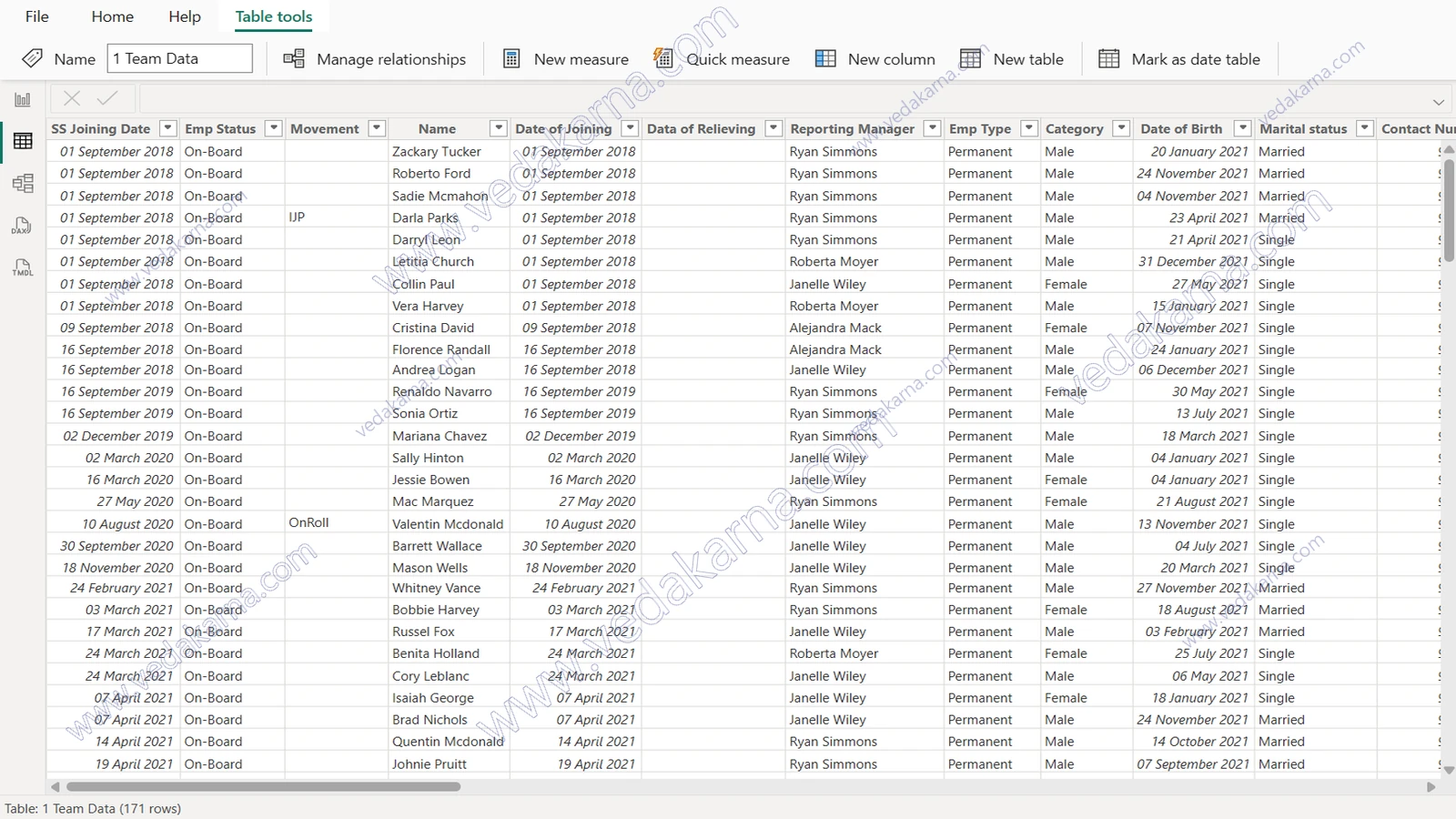This screenshot has height=819, width=1456.
Task: Open Emp Type column filter dropdown
Action: pos(1029,128)
